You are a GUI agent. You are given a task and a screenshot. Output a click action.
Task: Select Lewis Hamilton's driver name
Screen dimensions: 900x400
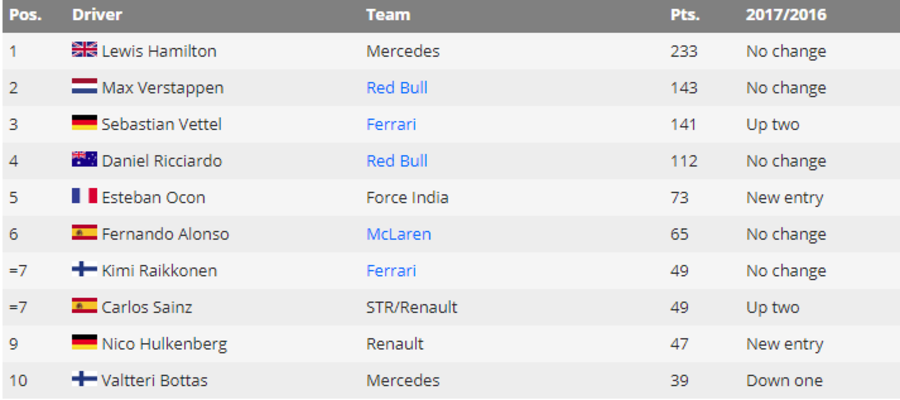click(x=159, y=51)
